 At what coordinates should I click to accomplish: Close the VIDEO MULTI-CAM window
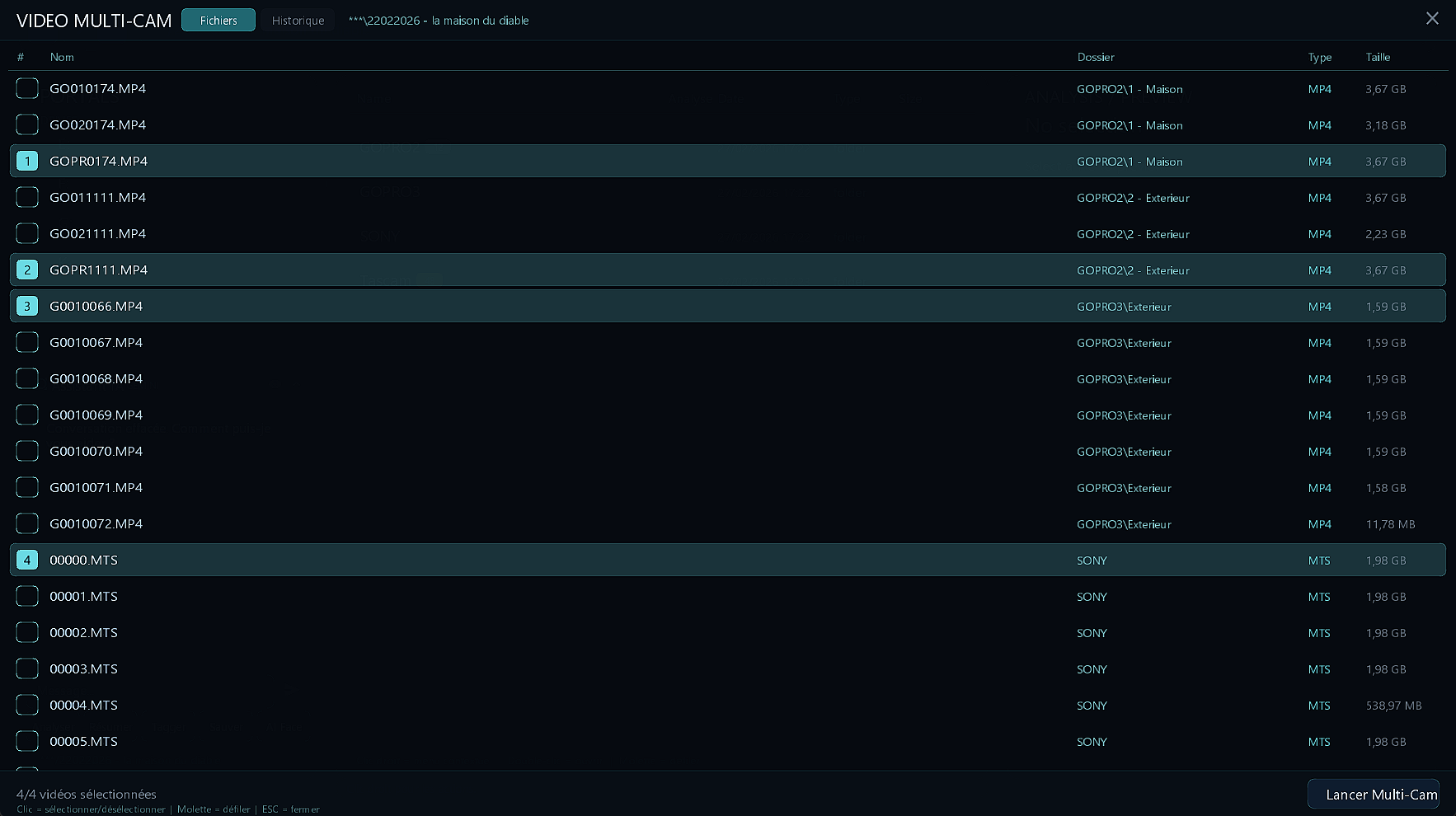(x=1432, y=18)
